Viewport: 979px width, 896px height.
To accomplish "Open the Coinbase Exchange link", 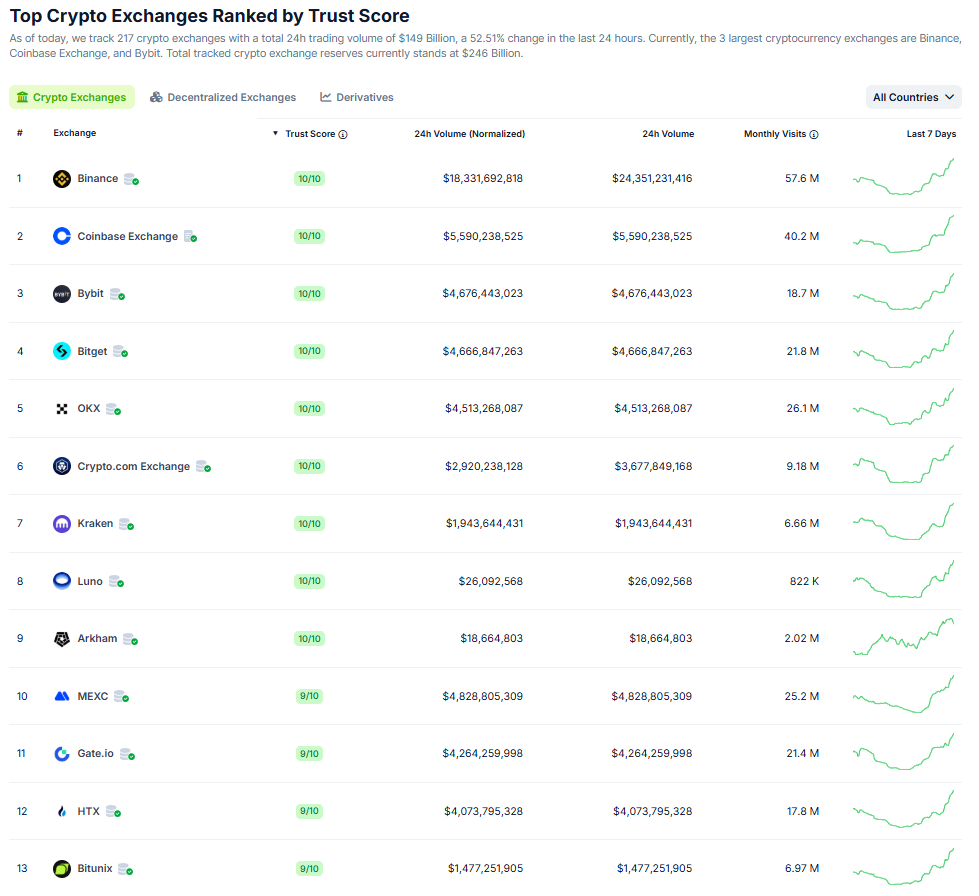I will [x=127, y=236].
